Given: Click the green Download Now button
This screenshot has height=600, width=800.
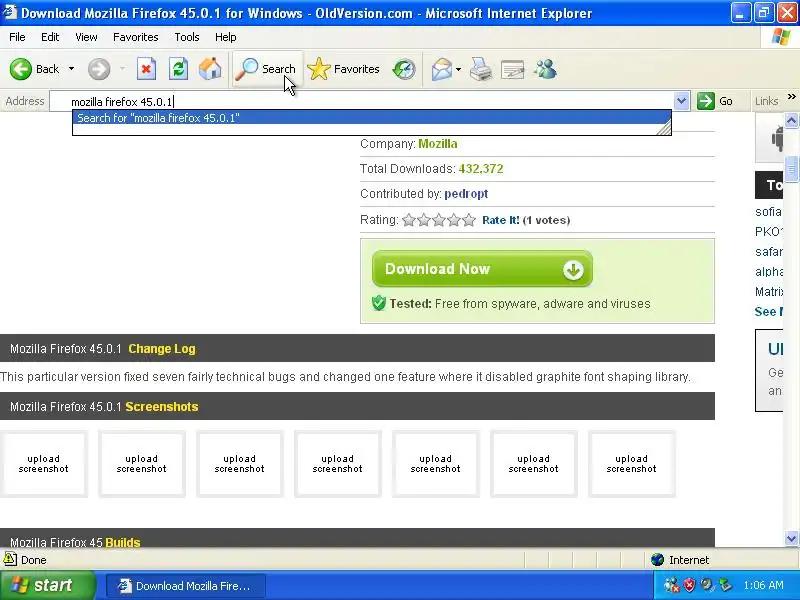Looking at the screenshot, I should pyautogui.click(x=482, y=269).
